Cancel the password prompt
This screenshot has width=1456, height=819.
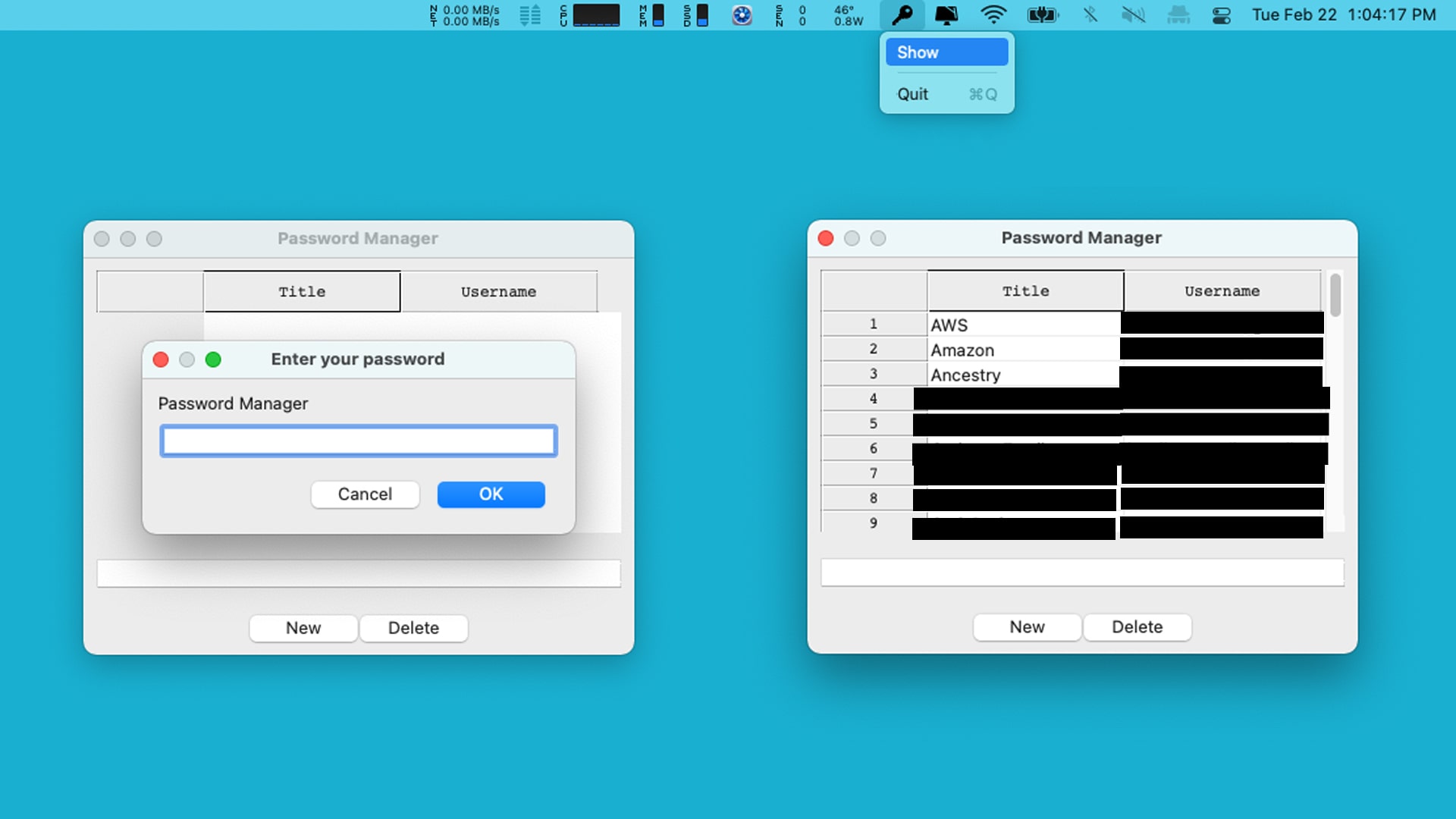tap(365, 494)
